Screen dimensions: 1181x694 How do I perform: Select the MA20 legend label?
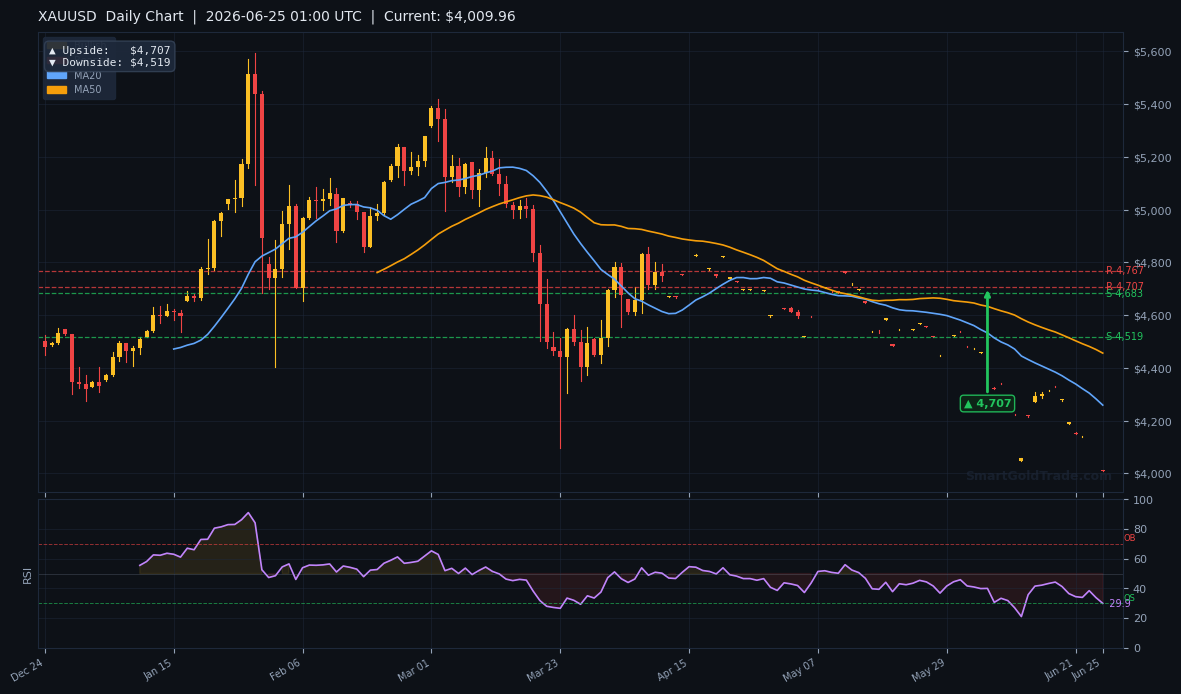87,75
